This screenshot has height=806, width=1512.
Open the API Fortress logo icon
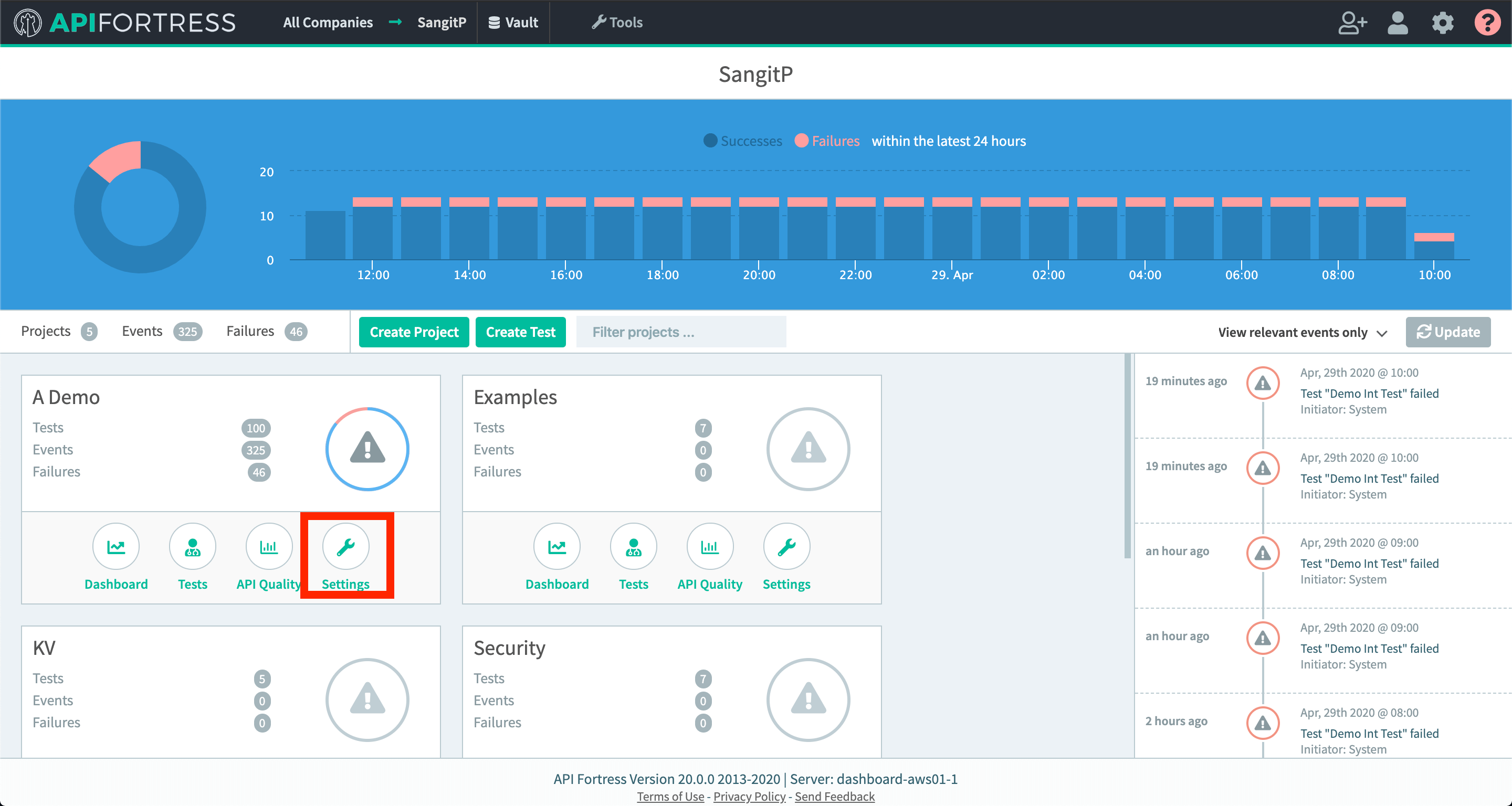pos(26,23)
